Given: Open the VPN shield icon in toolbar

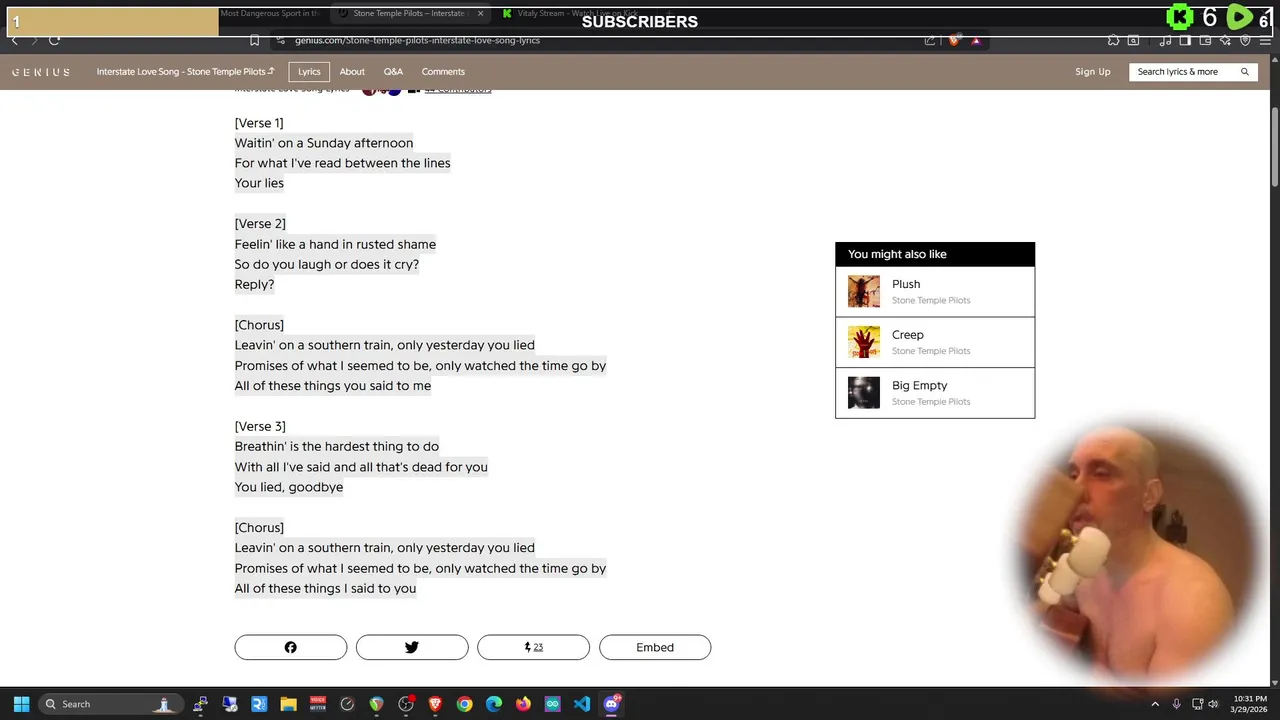Looking at the screenshot, I should pos(1245,40).
